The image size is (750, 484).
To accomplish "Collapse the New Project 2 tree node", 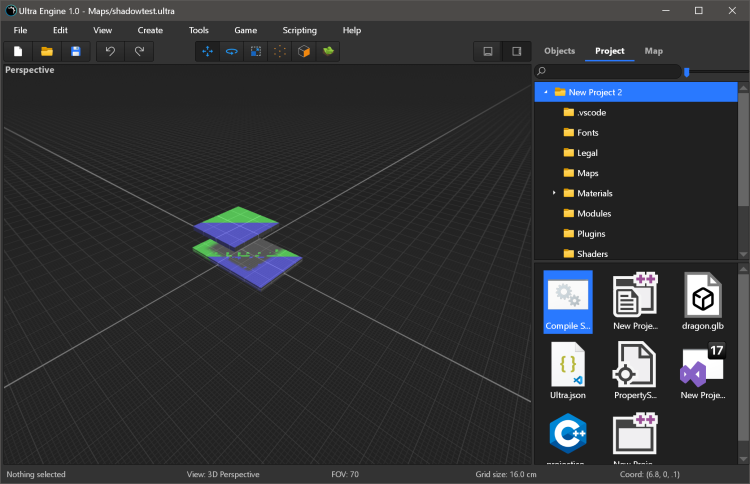I will pyautogui.click(x=546, y=92).
